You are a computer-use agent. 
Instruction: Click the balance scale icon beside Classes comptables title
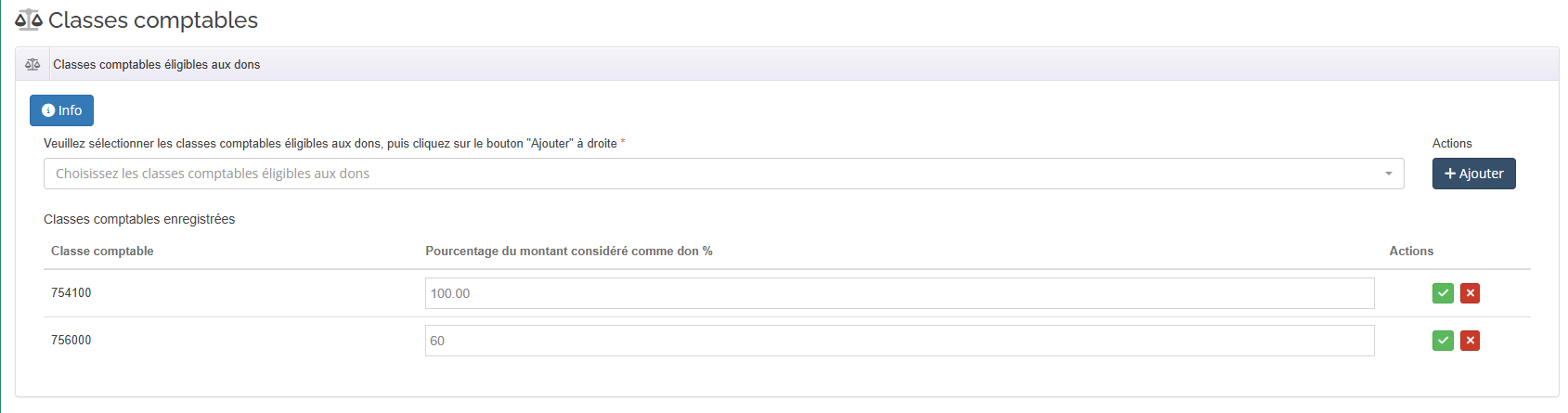tap(29, 19)
